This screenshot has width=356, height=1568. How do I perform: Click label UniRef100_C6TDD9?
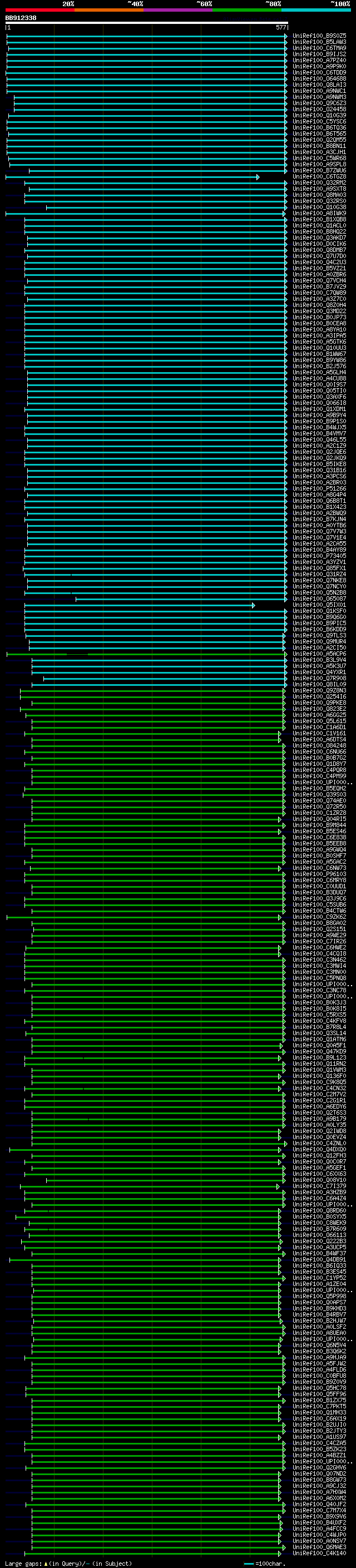[319, 72]
